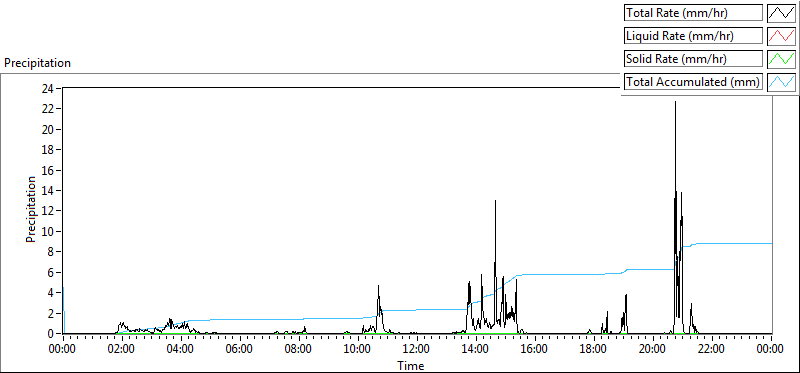
Task: Click the Time x-axis label
Action: [x=411, y=365]
